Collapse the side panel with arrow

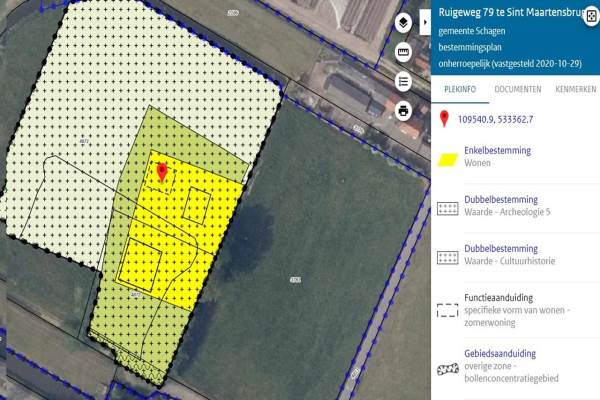coord(425,22)
